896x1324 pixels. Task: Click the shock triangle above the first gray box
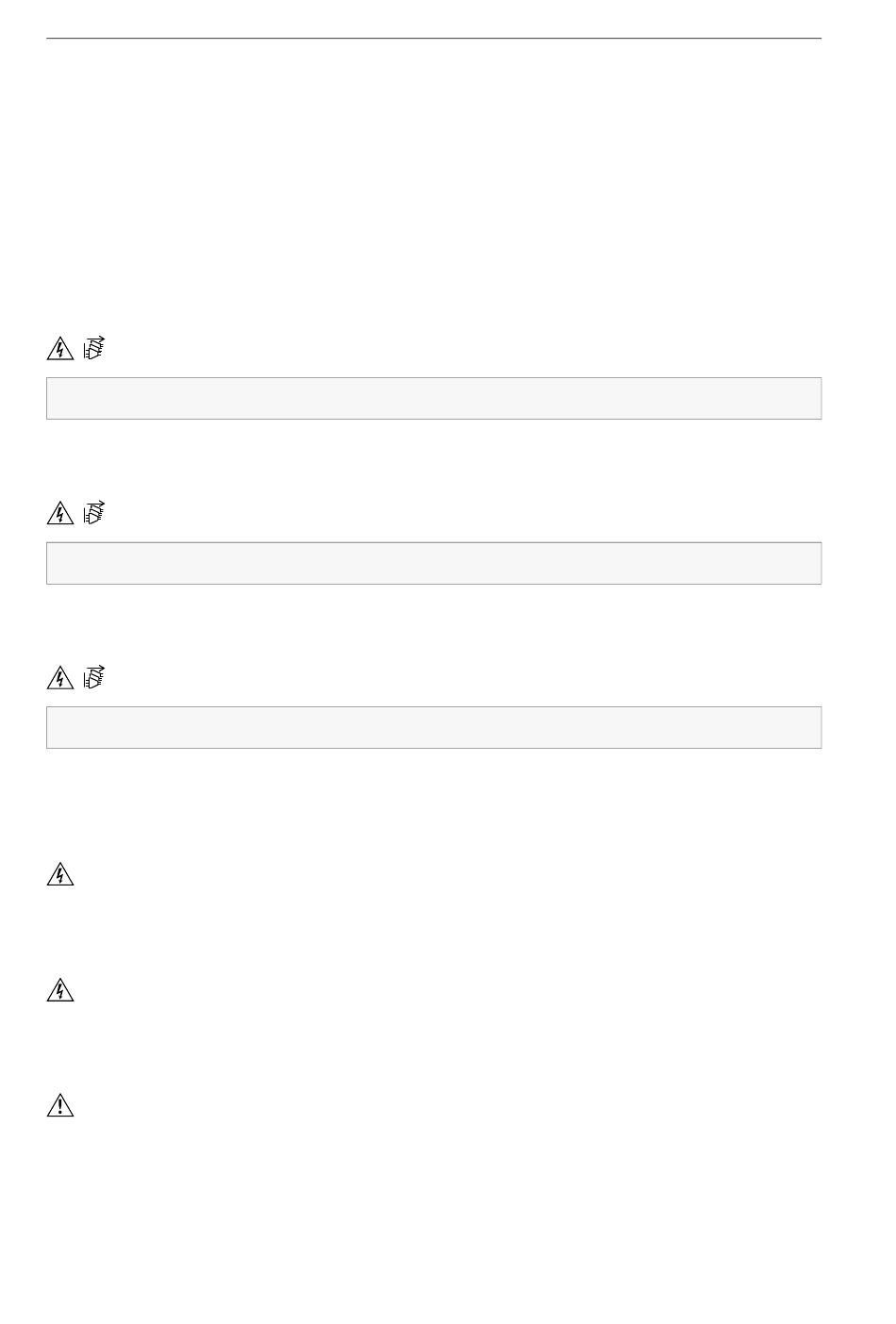pos(60,349)
